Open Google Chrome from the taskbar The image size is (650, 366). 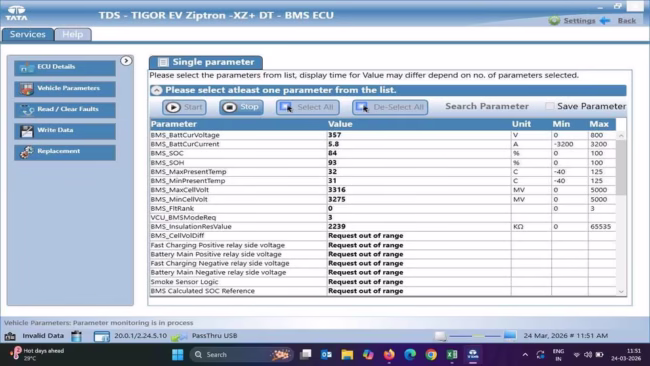431,355
